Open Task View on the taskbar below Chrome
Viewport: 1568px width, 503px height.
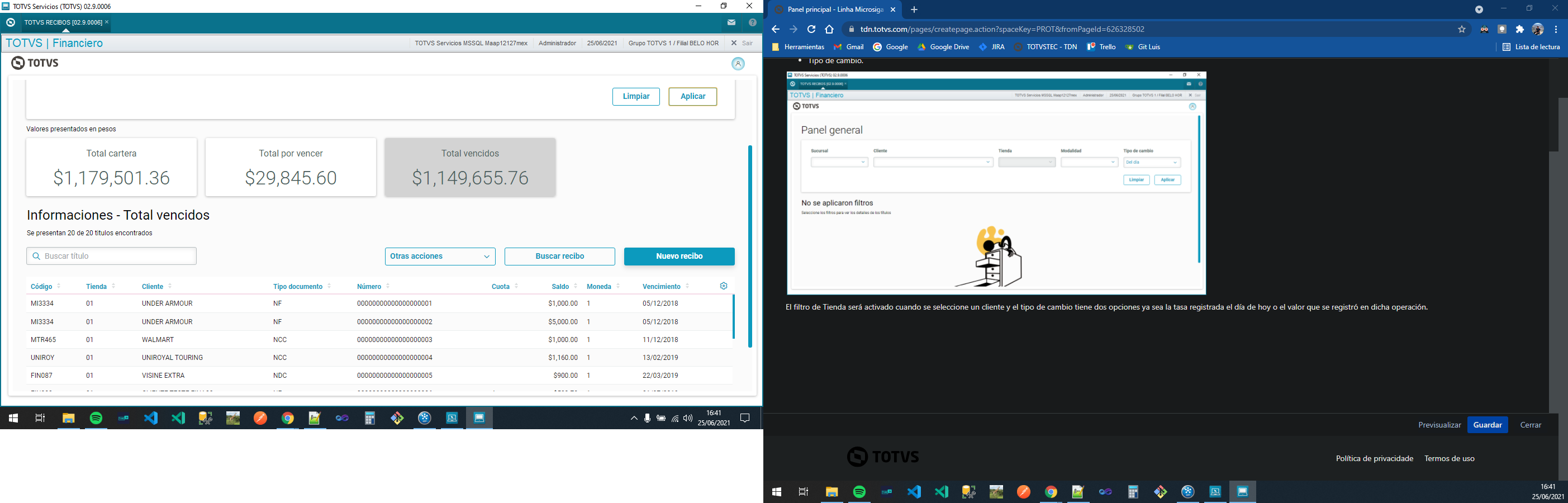[x=804, y=492]
